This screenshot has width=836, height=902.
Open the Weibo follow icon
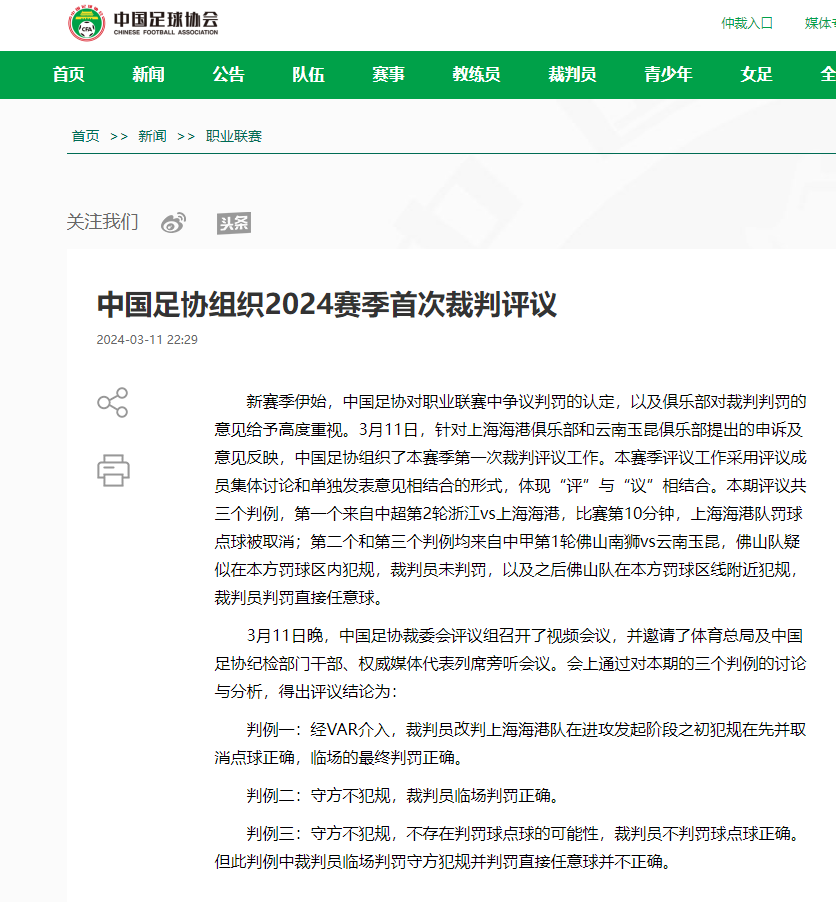pyautogui.click(x=174, y=223)
